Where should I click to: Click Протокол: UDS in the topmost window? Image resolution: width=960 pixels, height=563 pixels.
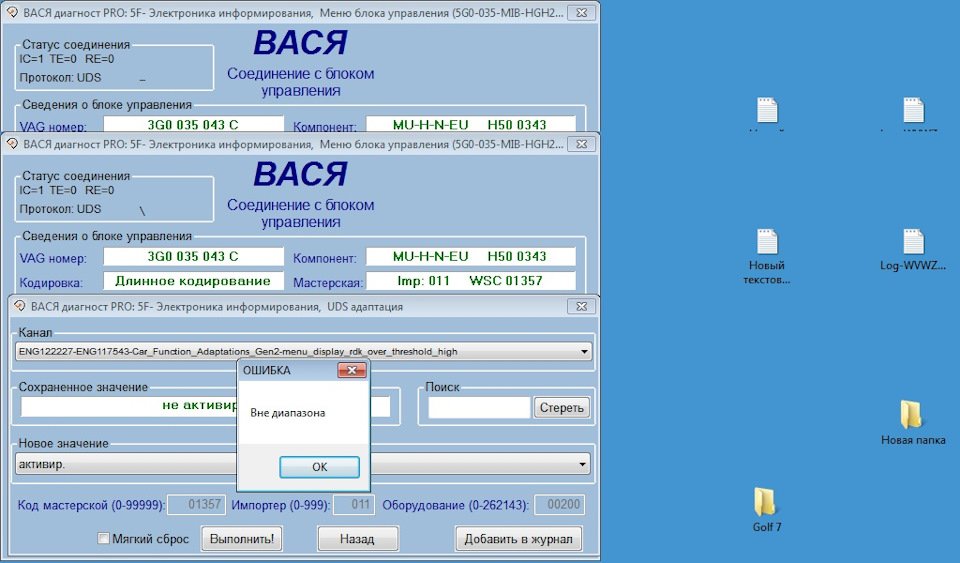pos(60,78)
